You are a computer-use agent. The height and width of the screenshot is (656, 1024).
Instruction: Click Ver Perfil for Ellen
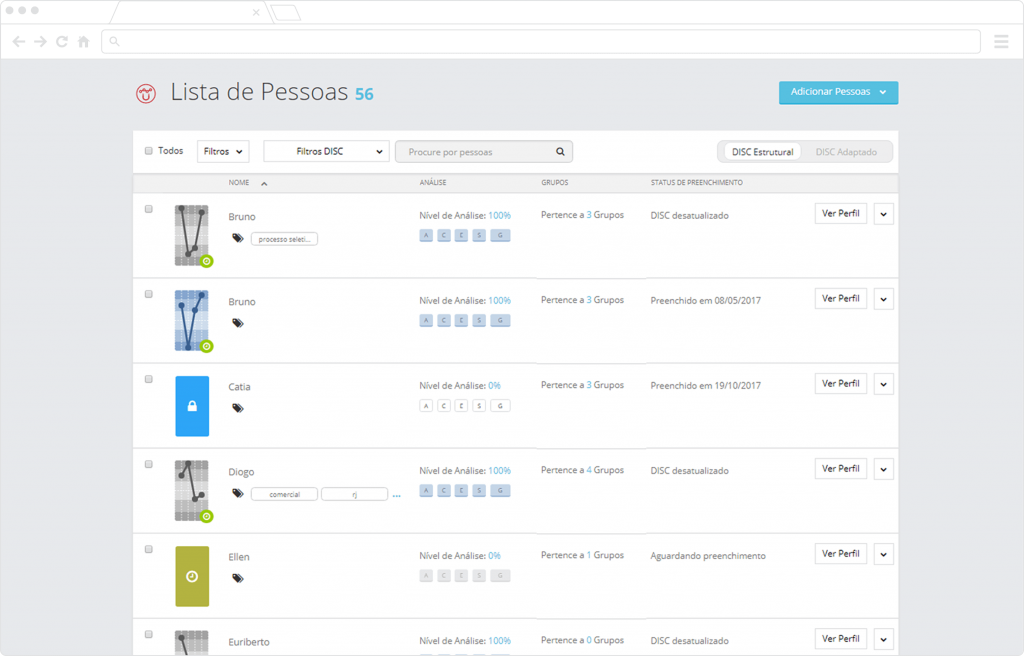840,553
